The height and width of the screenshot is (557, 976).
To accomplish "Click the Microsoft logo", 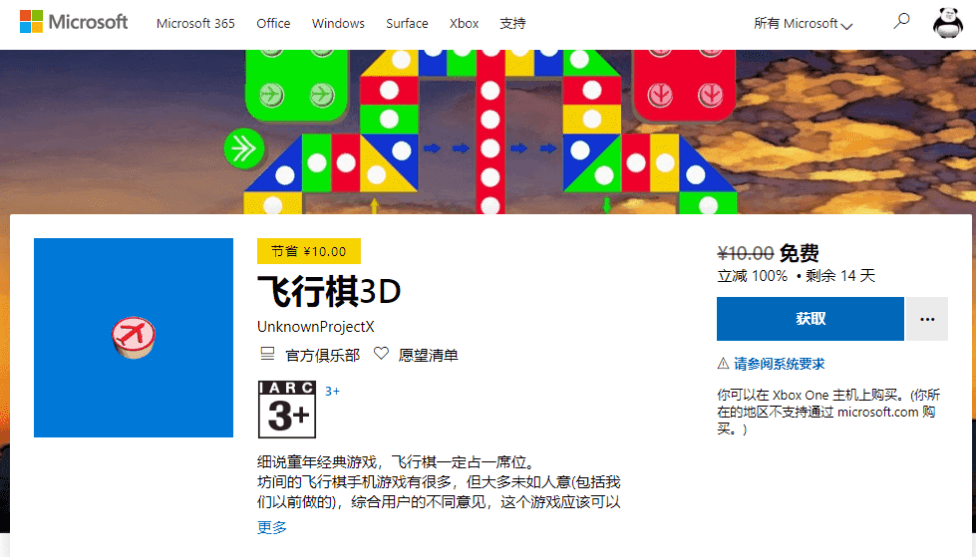I will coord(74,22).
